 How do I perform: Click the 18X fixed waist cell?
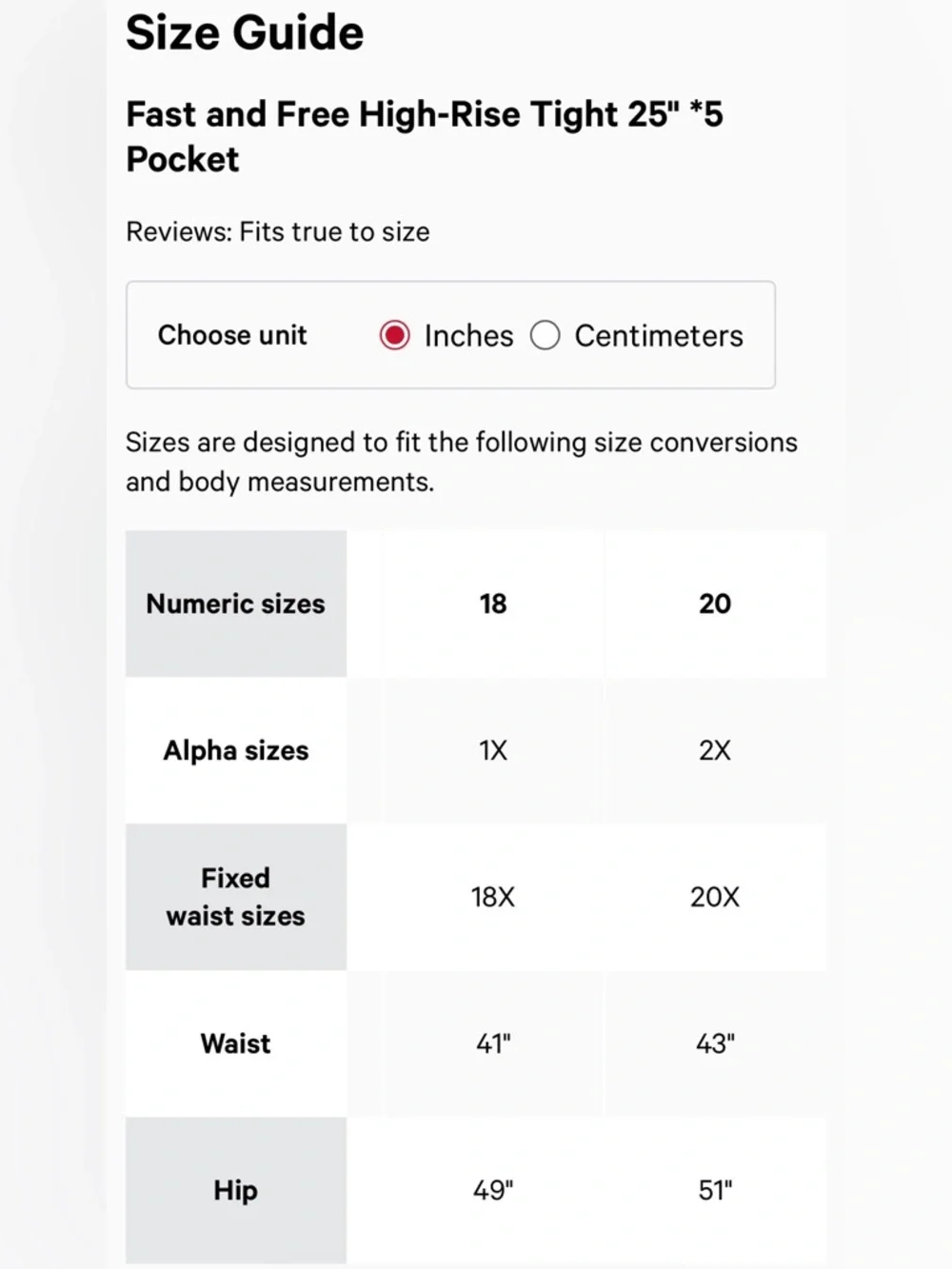(x=493, y=897)
